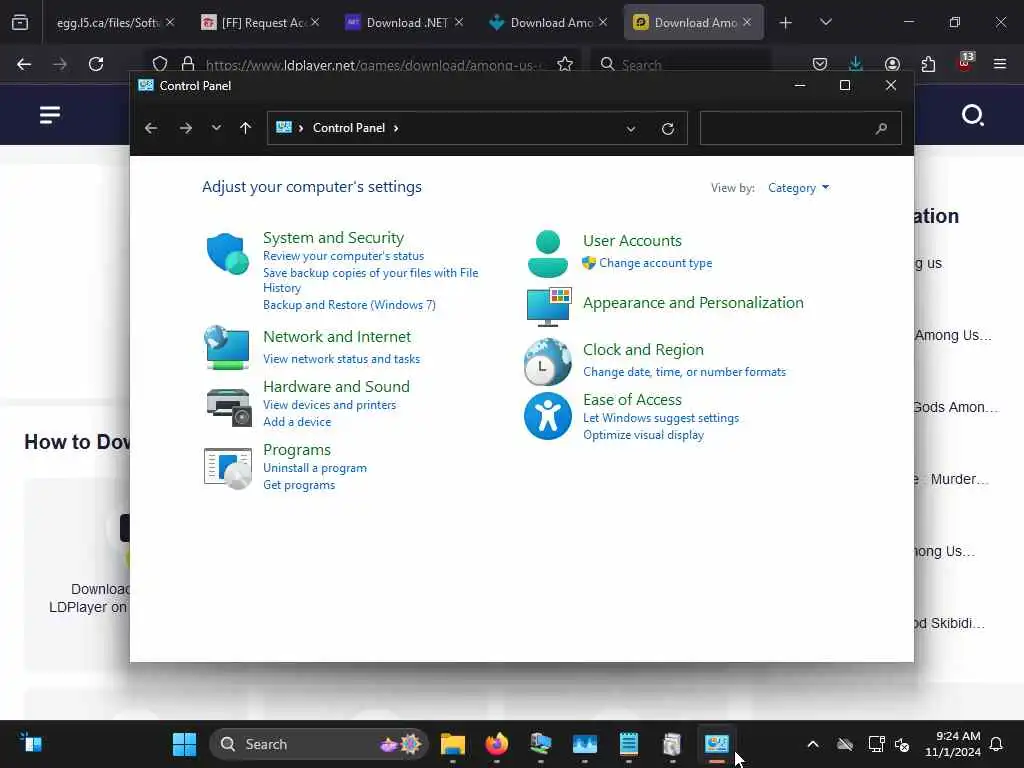Open LDPlayer site hamburger menu
Image resolution: width=1024 pixels, height=768 pixels.
coord(50,115)
